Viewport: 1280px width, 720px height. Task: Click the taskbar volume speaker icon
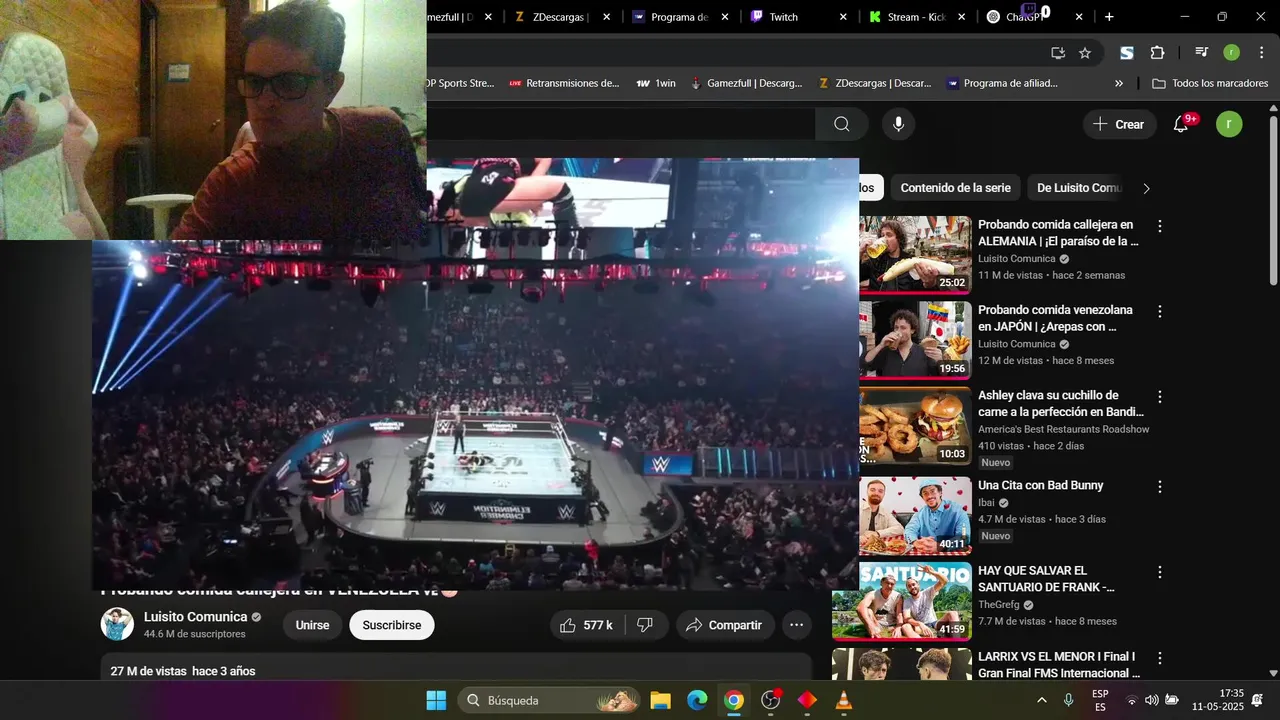click(1151, 700)
